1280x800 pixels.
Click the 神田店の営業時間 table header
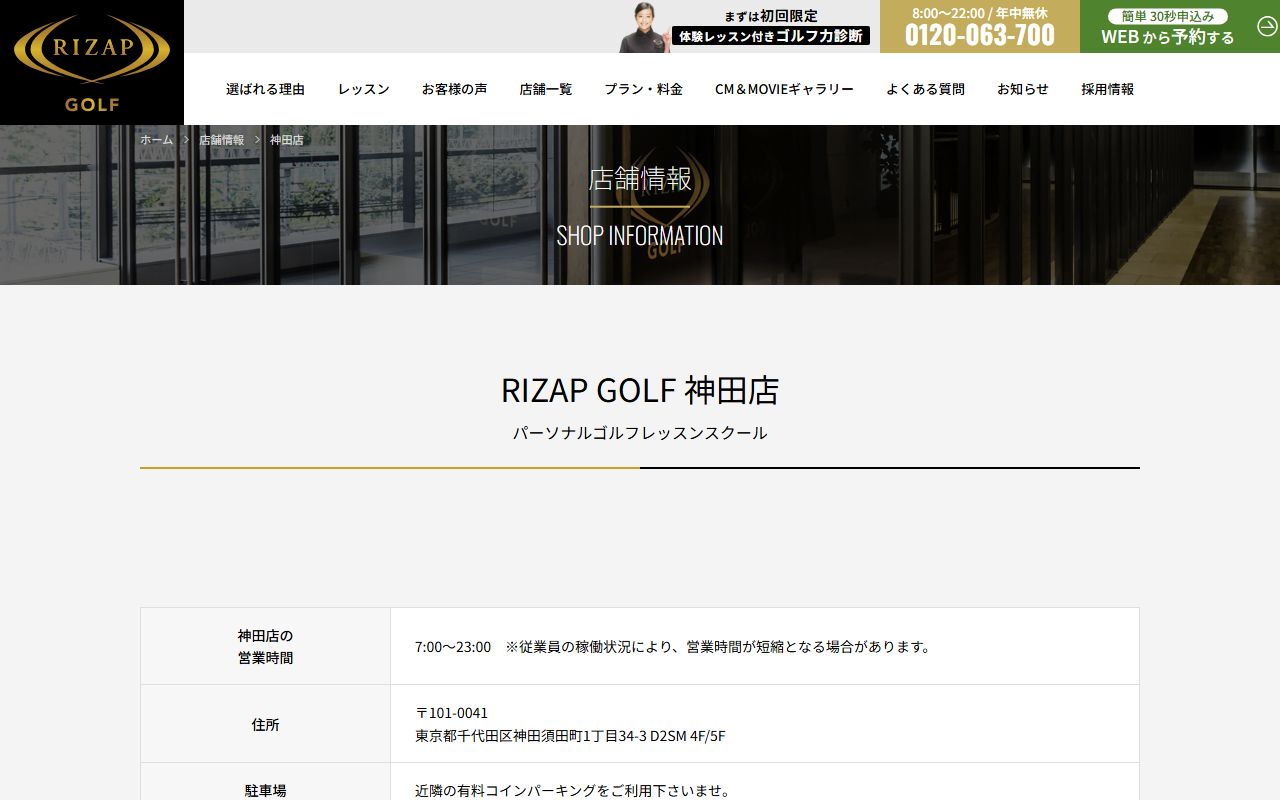click(265, 647)
